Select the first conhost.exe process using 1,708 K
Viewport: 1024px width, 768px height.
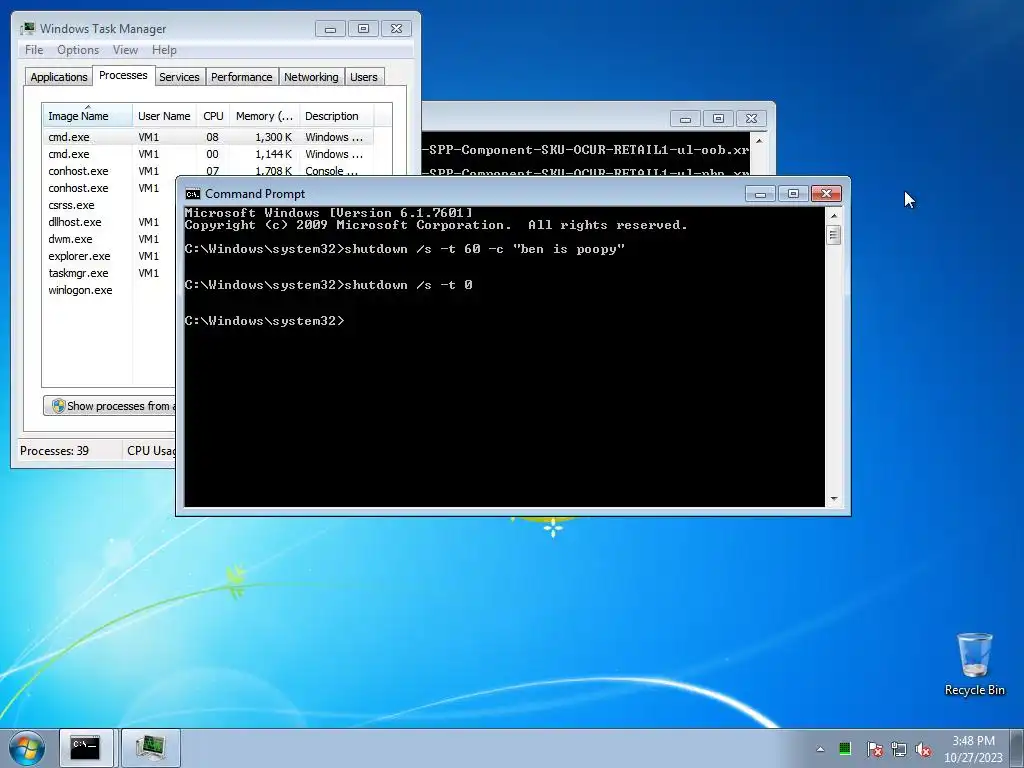pos(208,170)
